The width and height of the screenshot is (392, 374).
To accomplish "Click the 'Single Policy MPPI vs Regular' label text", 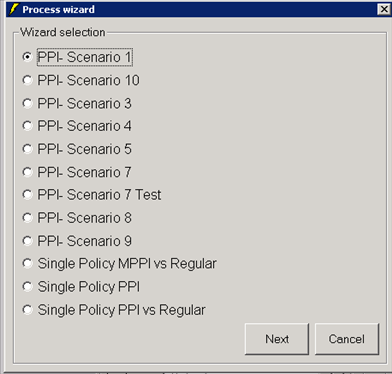I will pos(127,264).
